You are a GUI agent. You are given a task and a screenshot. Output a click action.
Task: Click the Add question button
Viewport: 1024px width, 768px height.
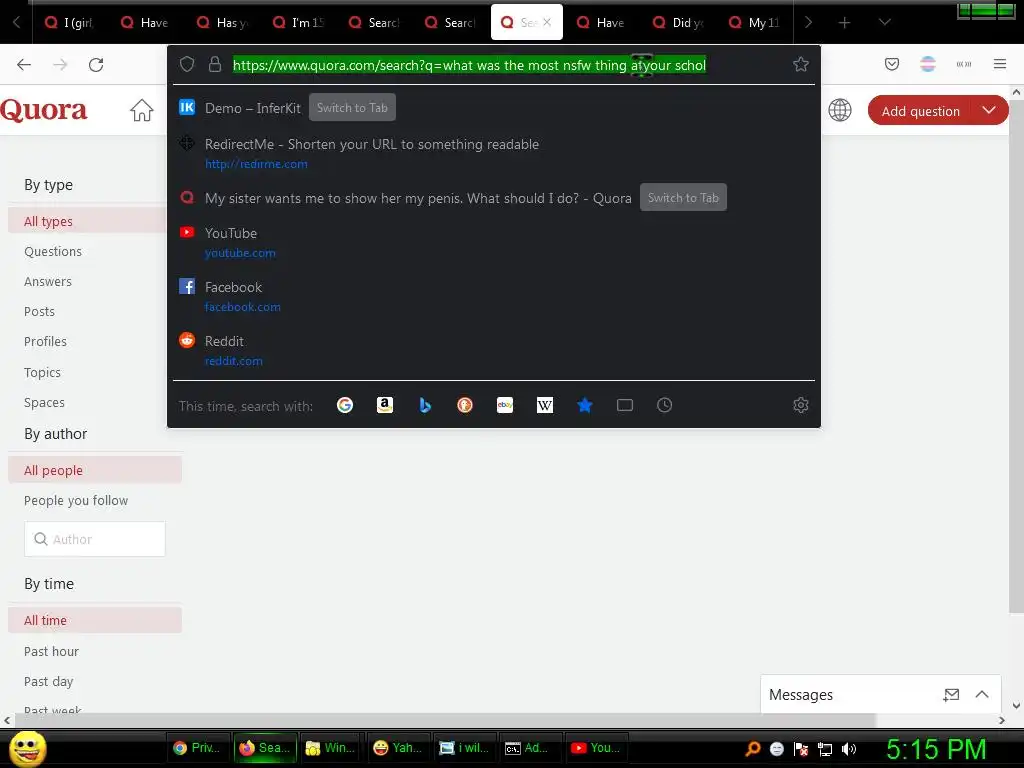pyautogui.click(x=920, y=111)
